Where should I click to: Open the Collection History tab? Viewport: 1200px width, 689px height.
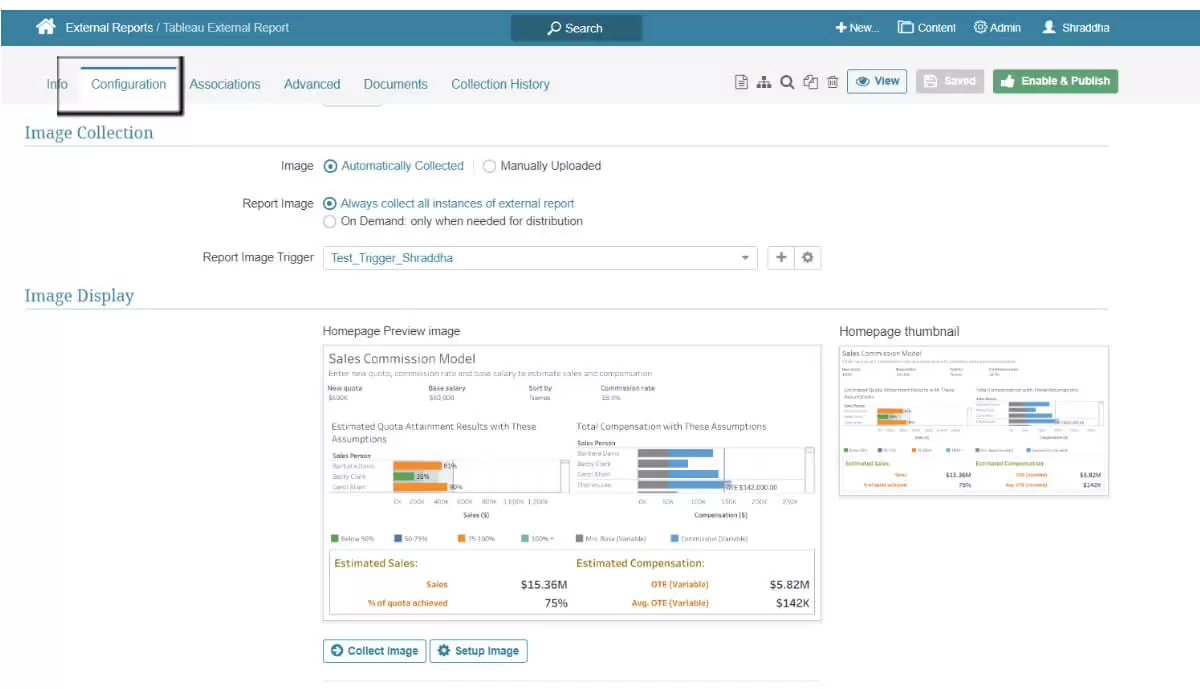[500, 84]
